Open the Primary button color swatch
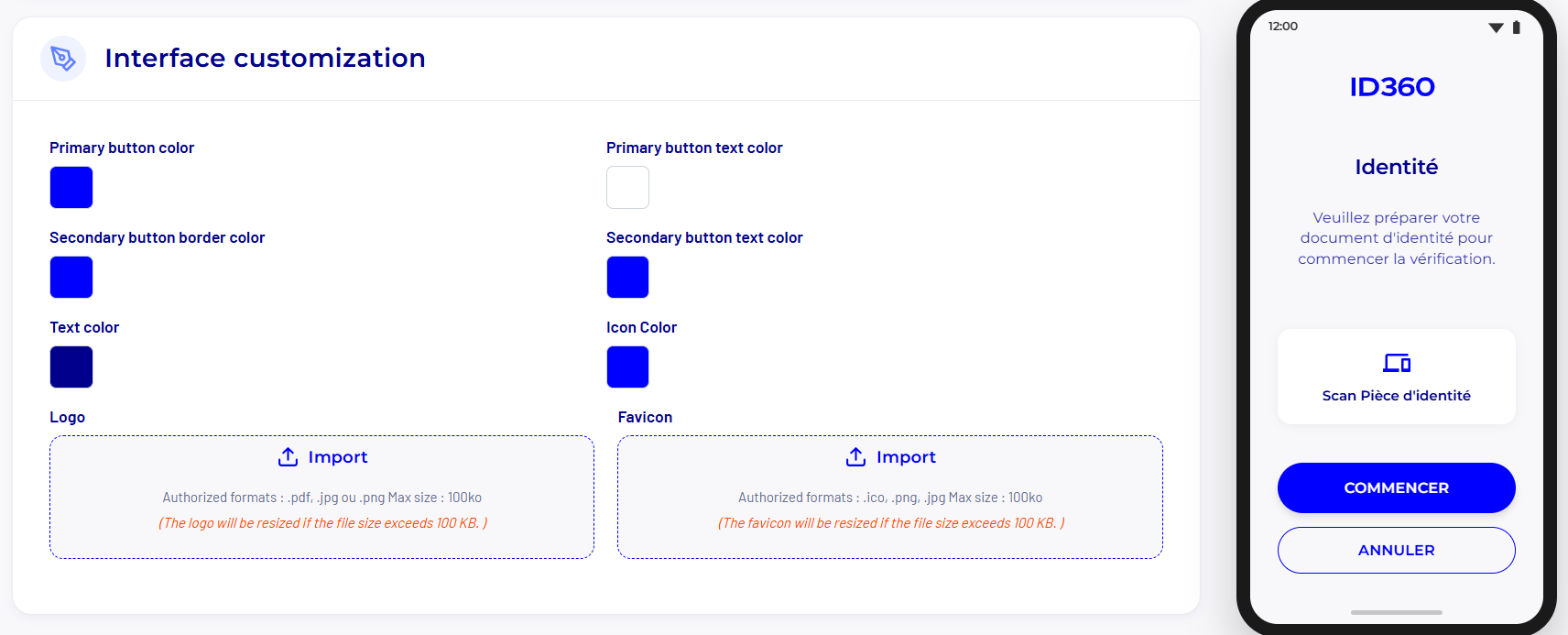The image size is (1568, 635). (x=71, y=188)
